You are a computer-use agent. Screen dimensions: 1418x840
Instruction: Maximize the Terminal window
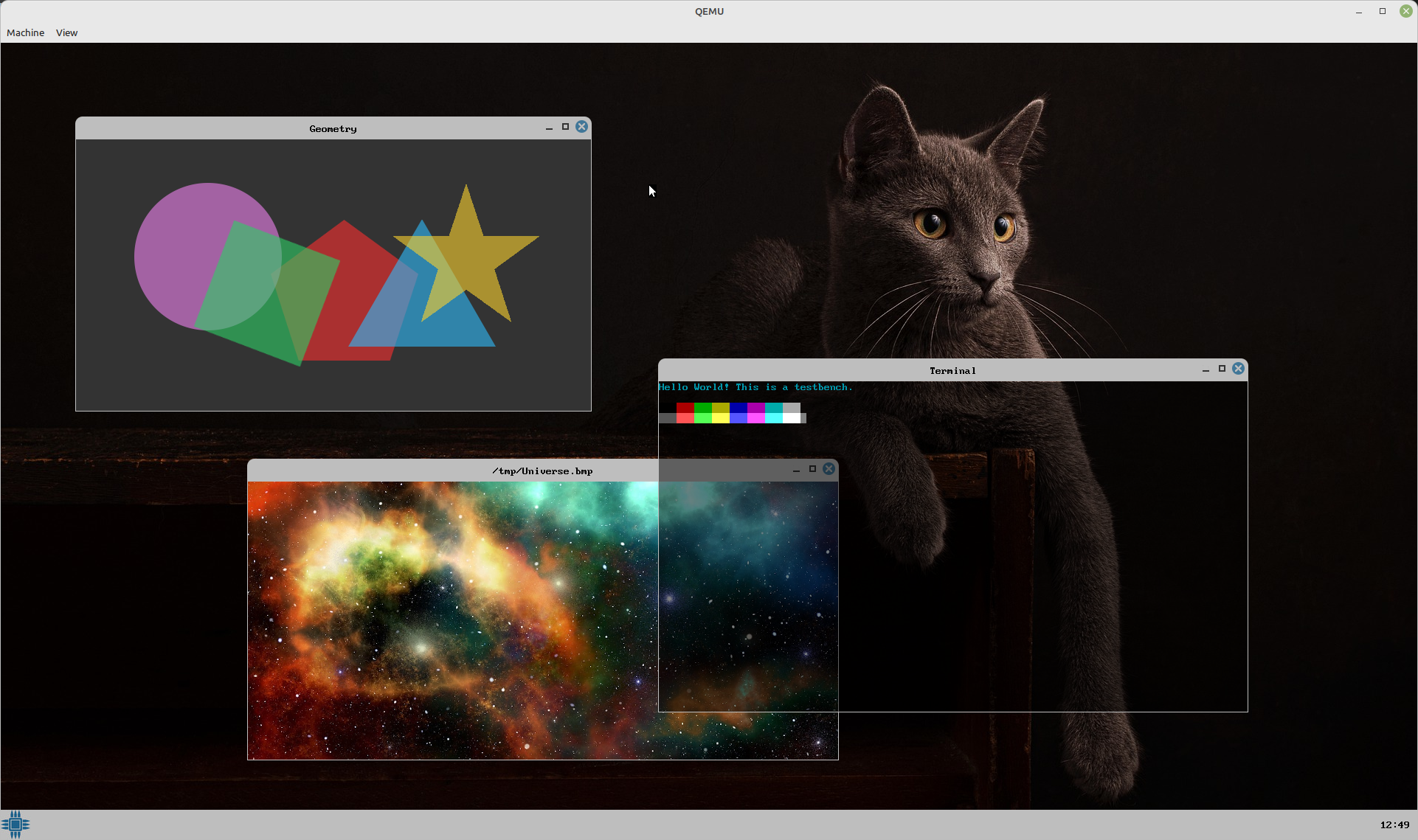point(1222,369)
